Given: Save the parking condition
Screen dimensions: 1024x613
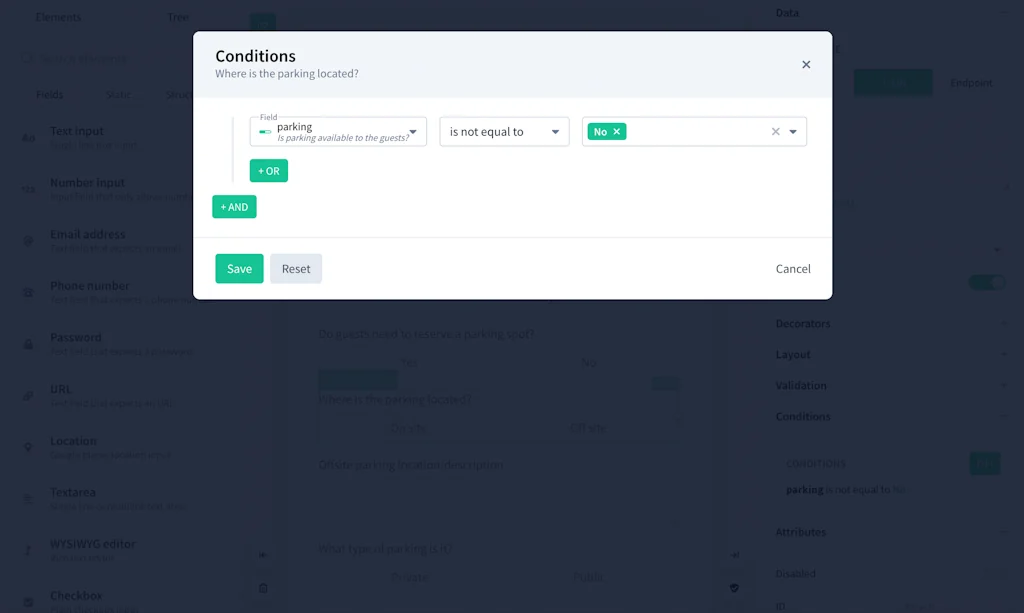Looking at the screenshot, I should tap(239, 268).
